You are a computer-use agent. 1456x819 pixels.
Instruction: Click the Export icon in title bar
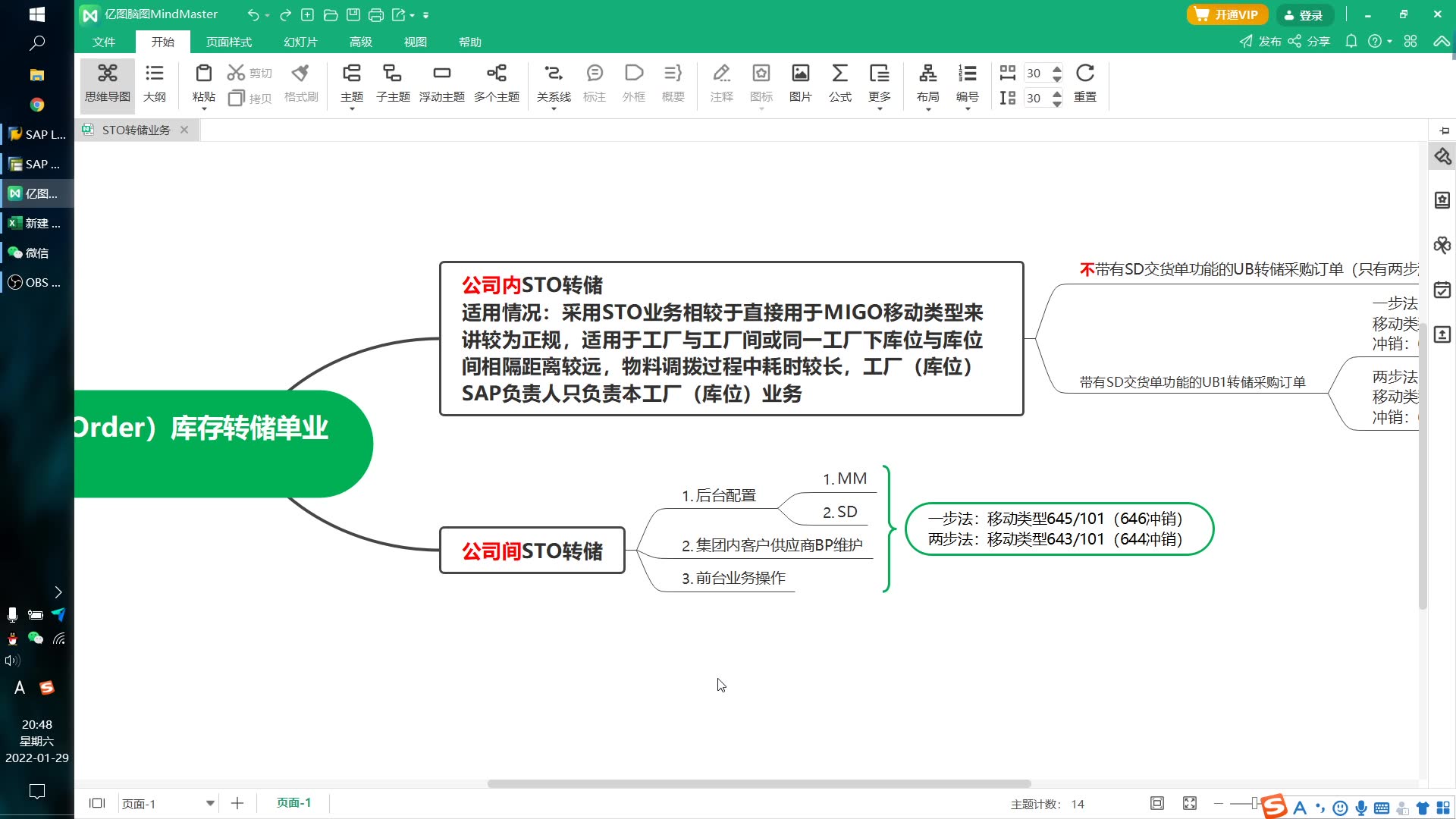click(x=398, y=15)
